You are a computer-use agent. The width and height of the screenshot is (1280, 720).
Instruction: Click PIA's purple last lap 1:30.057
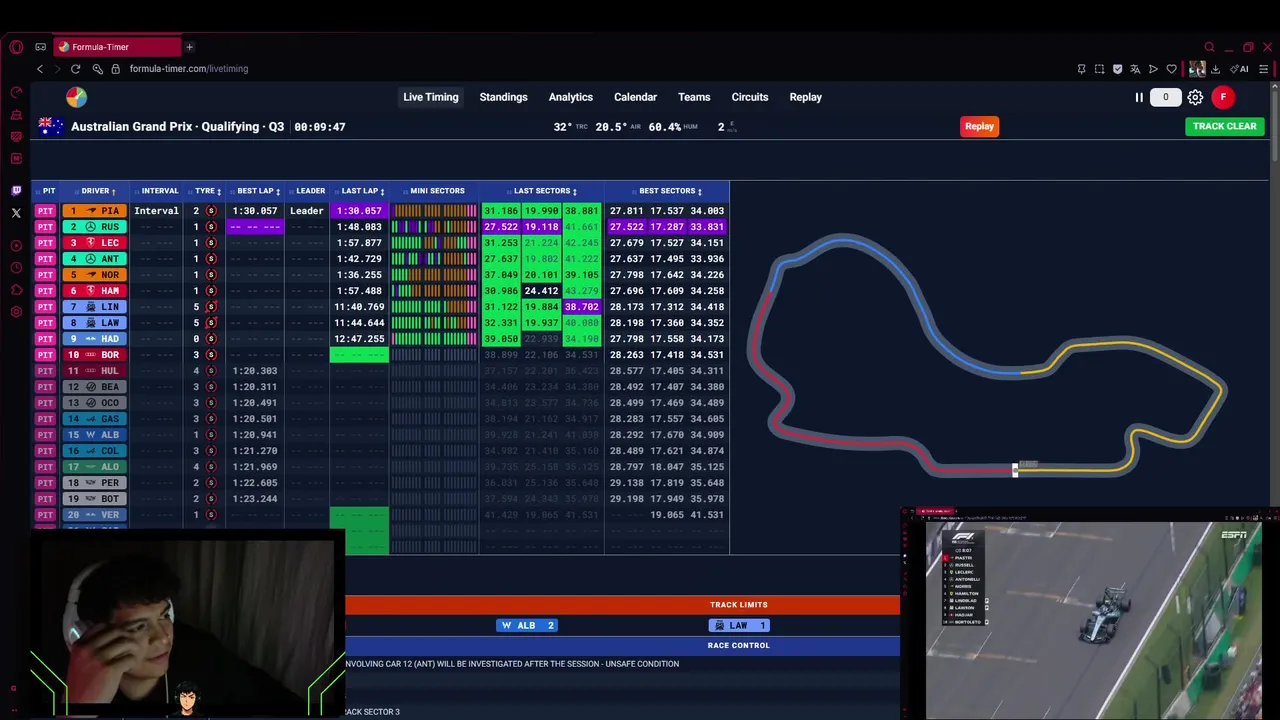coord(359,211)
